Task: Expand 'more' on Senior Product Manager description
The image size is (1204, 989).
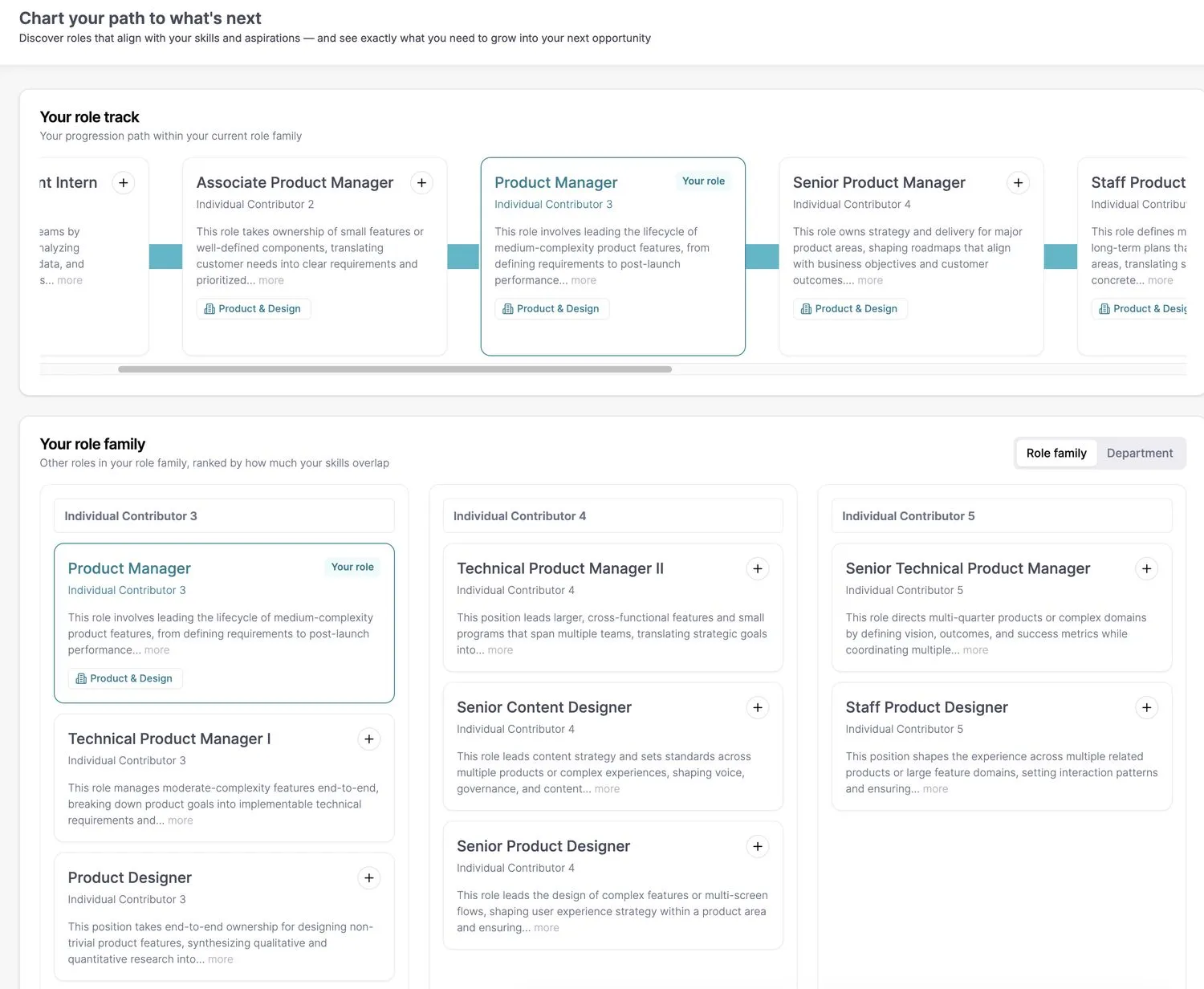Action: [x=870, y=281]
